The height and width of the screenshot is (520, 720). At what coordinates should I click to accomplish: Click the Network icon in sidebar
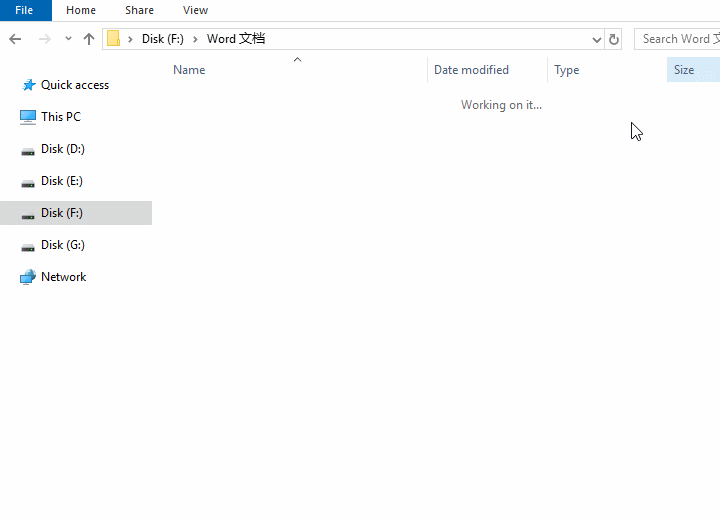point(28,277)
